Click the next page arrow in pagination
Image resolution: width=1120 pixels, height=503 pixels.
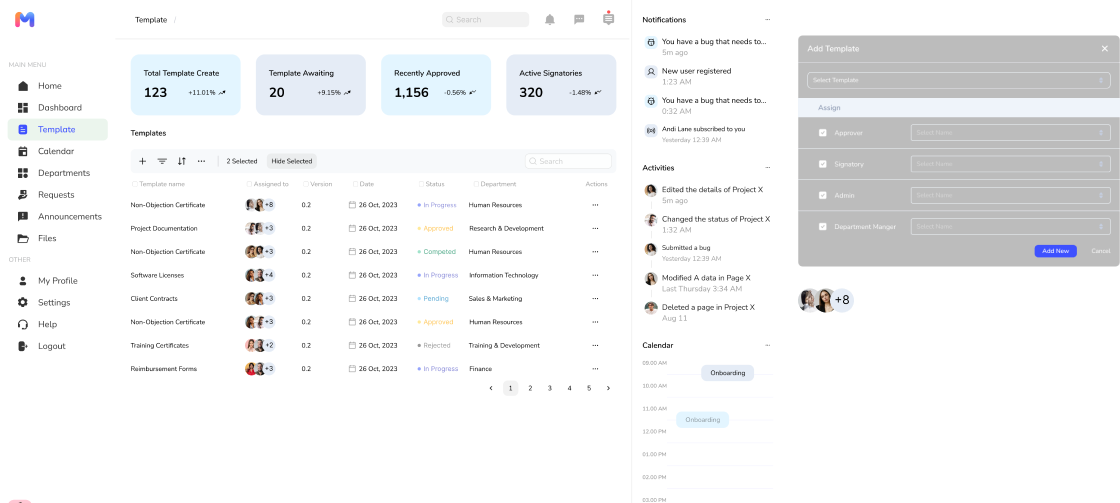coord(608,388)
